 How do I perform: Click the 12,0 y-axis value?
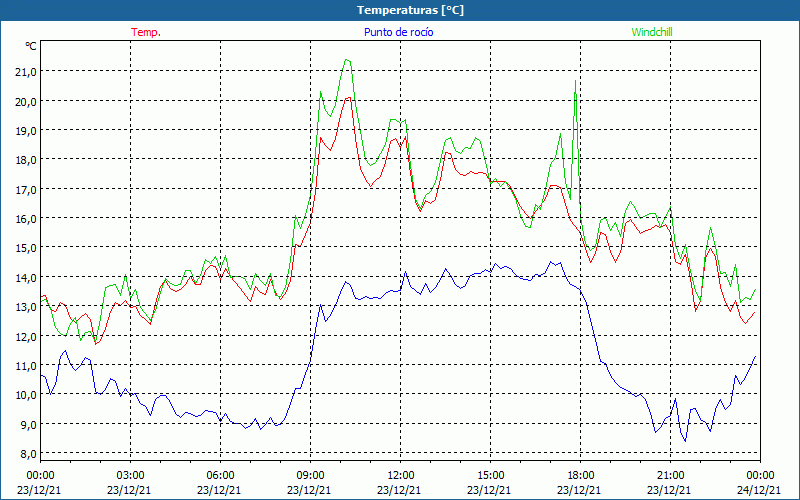(26, 336)
